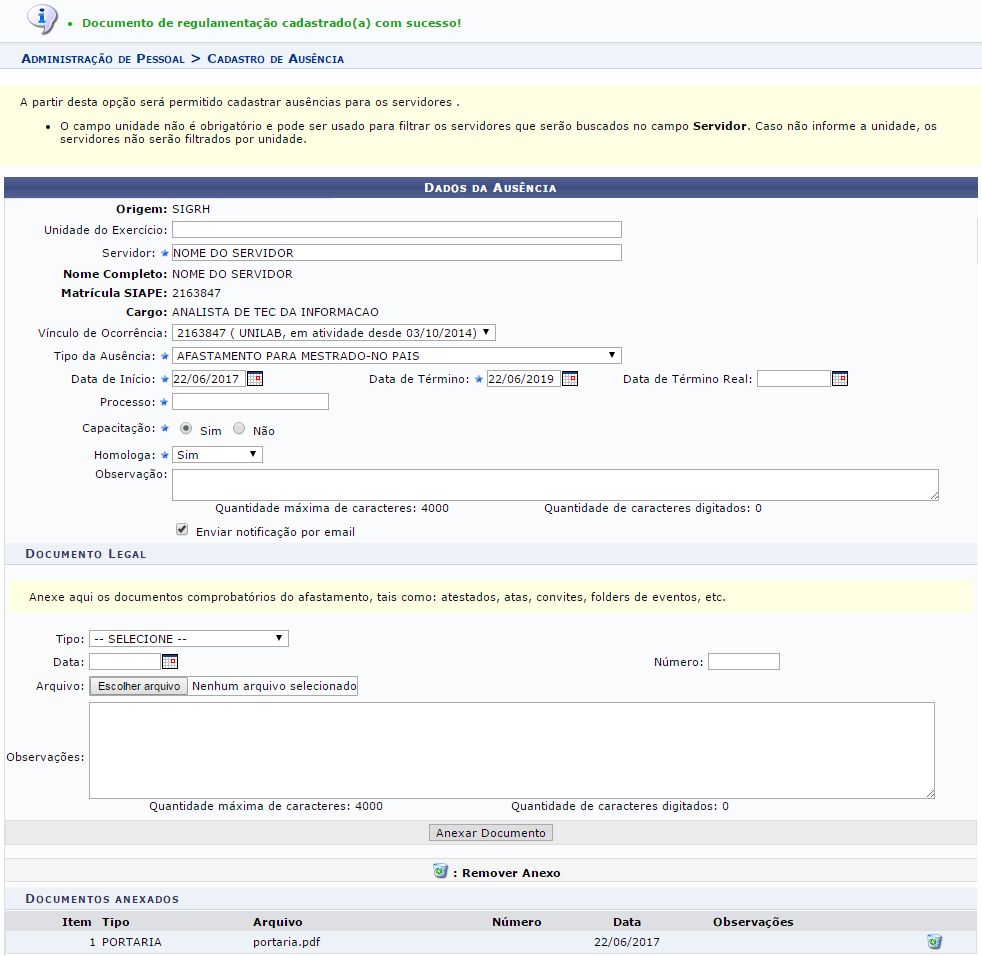Open calendar for Data de Término Real

click(x=839, y=379)
